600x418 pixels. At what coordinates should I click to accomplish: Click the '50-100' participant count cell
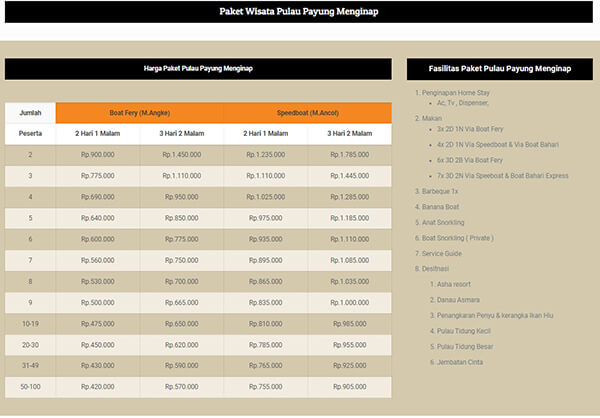[x=30, y=387]
